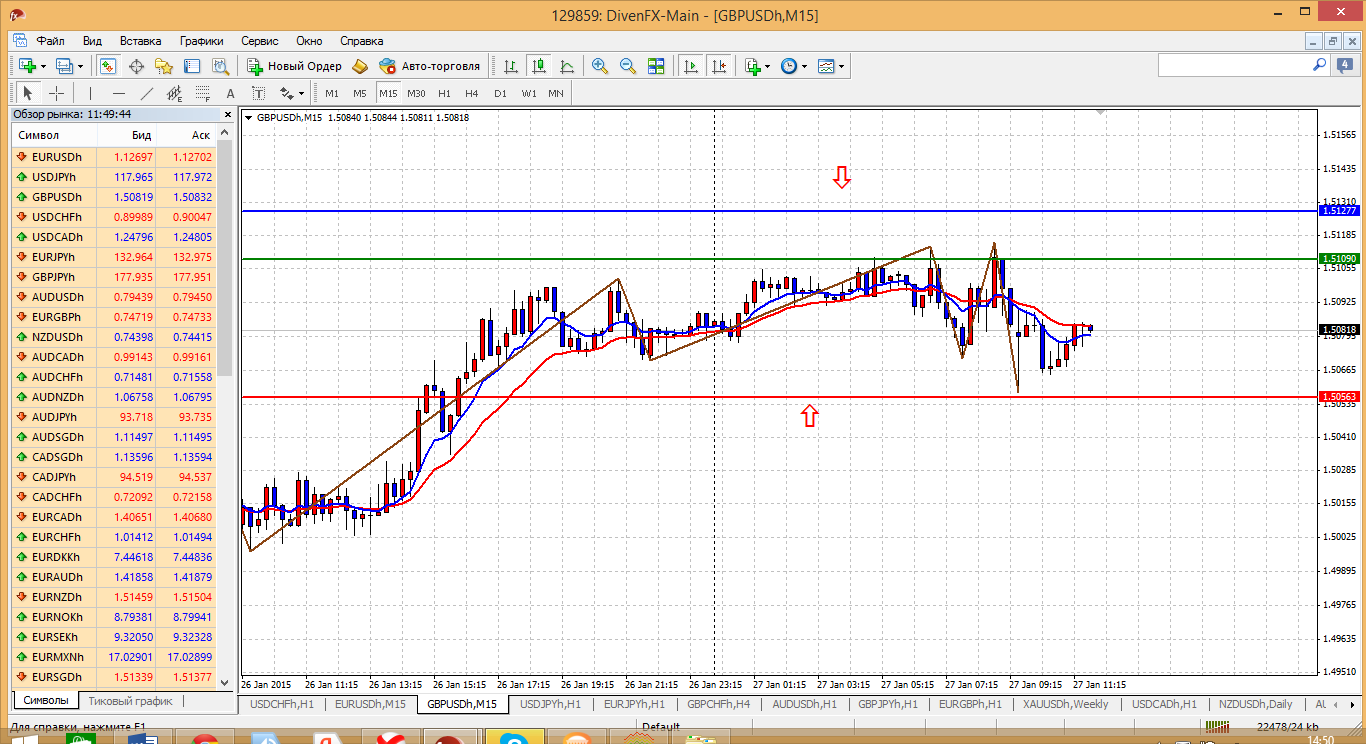Pick the horizontal line drawing tool
The image size is (1370, 744).
[x=118, y=93]
